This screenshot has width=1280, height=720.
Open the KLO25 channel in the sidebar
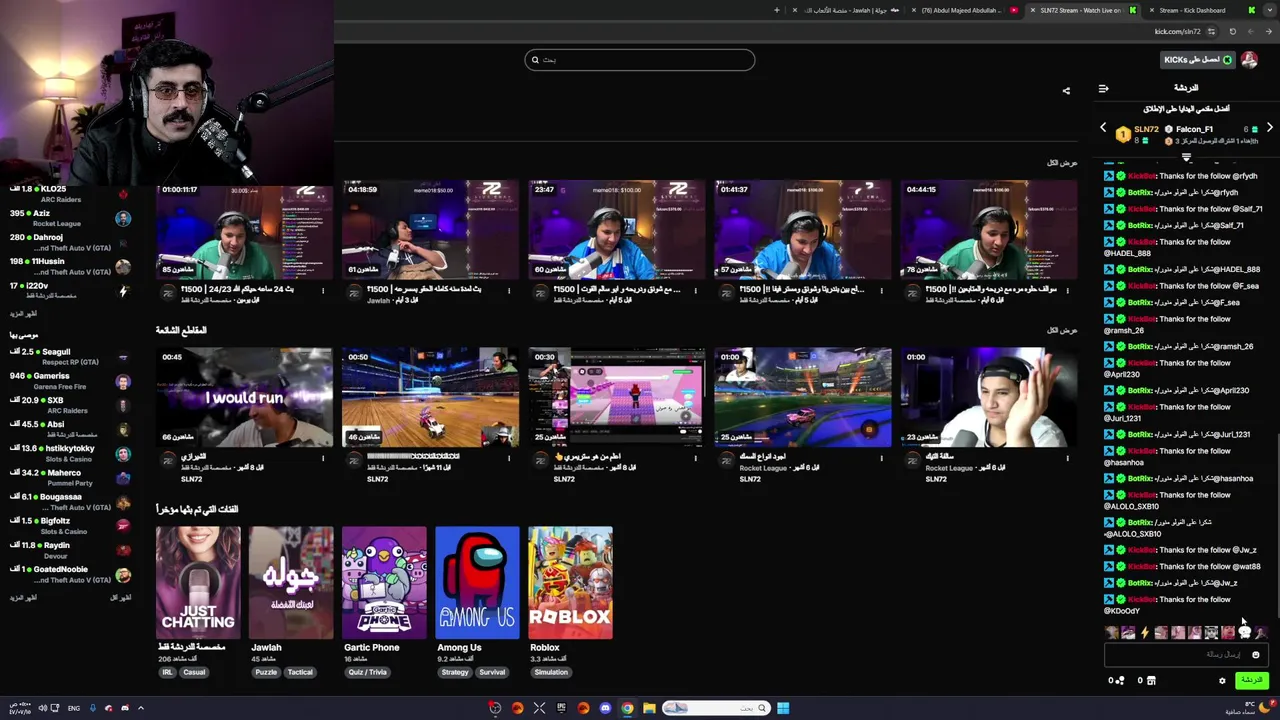(x=70, y=193)
